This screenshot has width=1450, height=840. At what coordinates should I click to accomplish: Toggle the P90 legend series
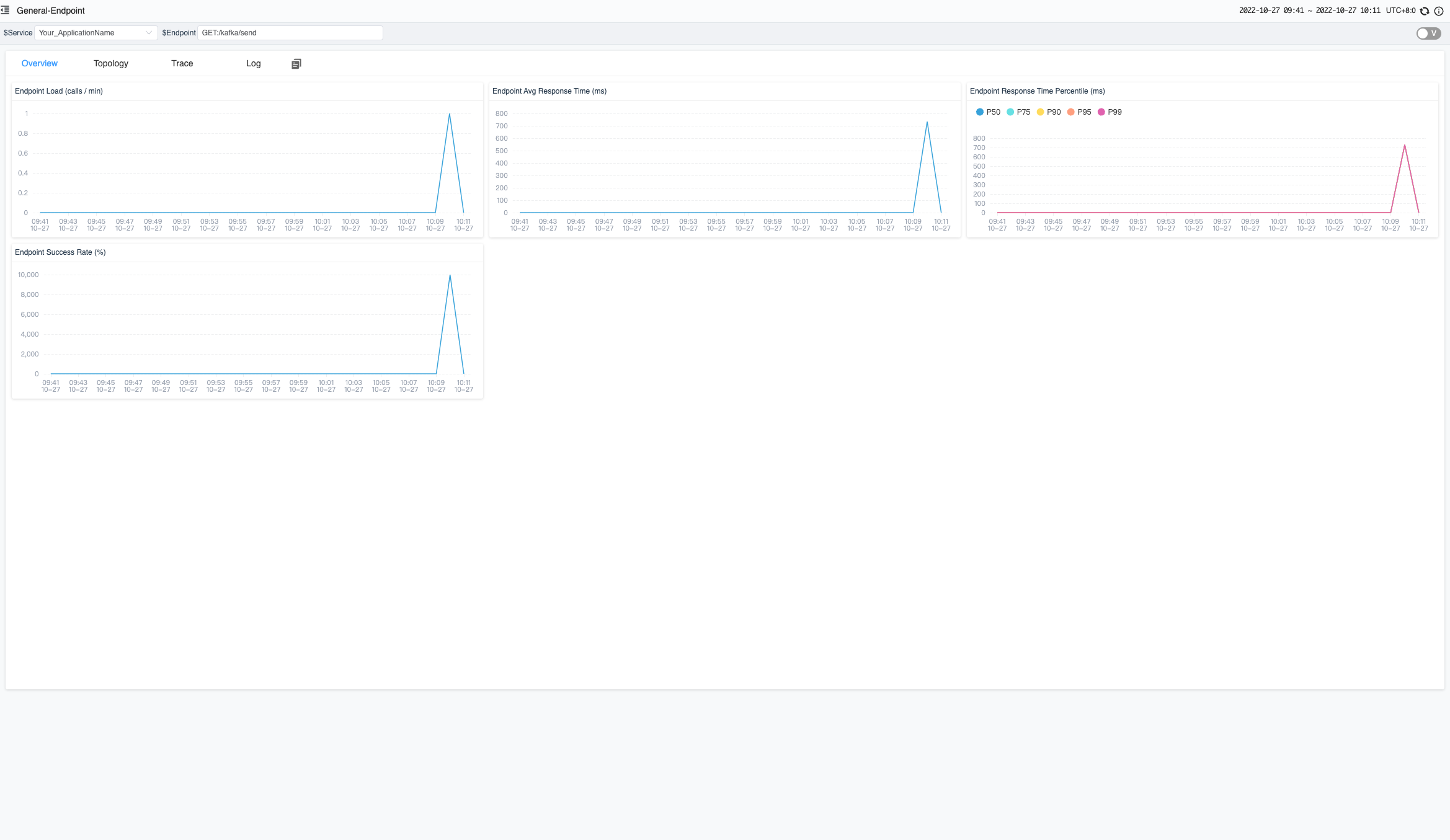click(x=1049, y=112)
